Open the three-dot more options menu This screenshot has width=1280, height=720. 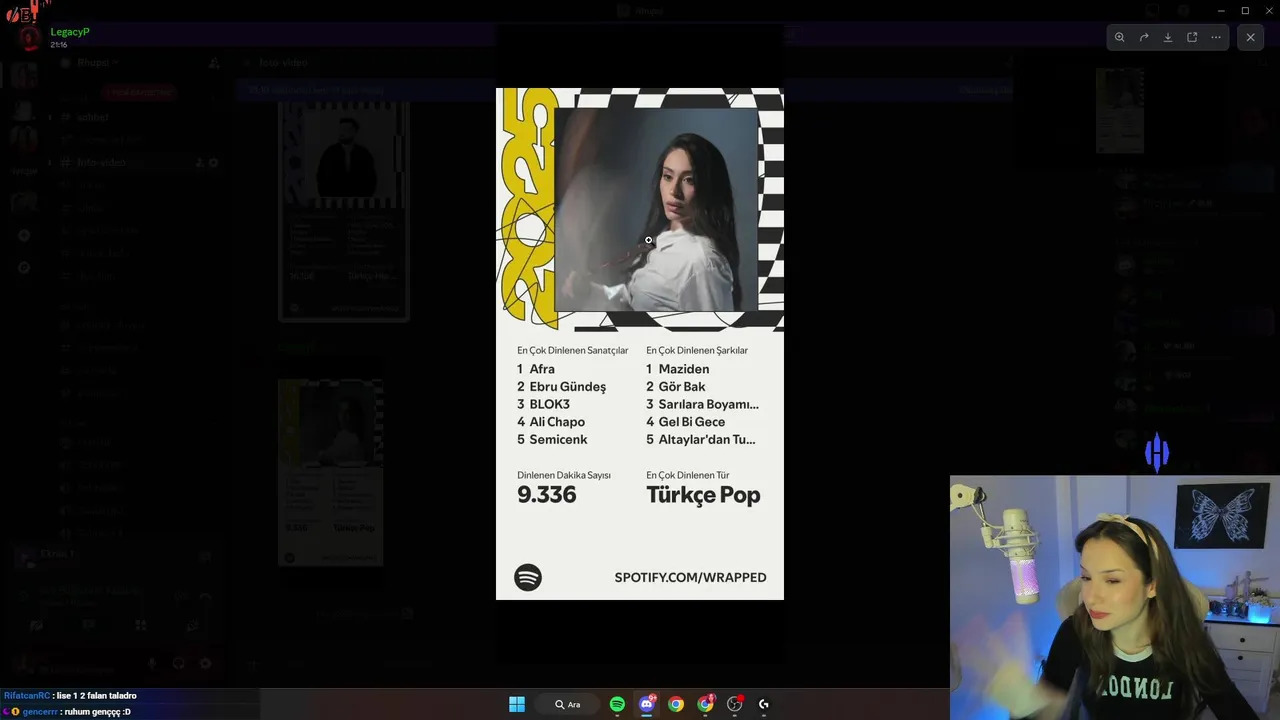point(1216,37)
